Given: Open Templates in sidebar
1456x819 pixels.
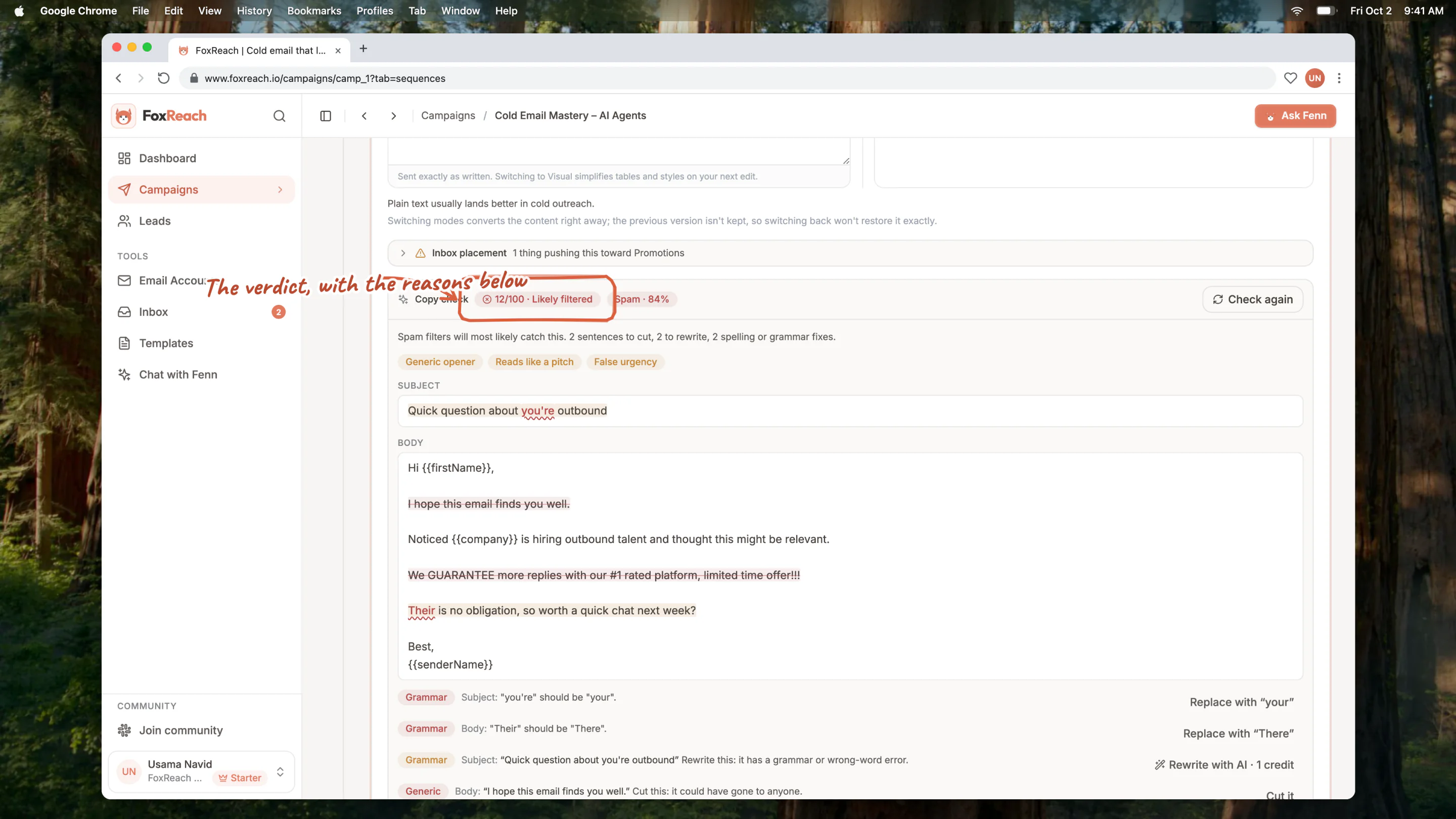Looking at the screenshot, I should pyautogui.click(x=201, y=344).
